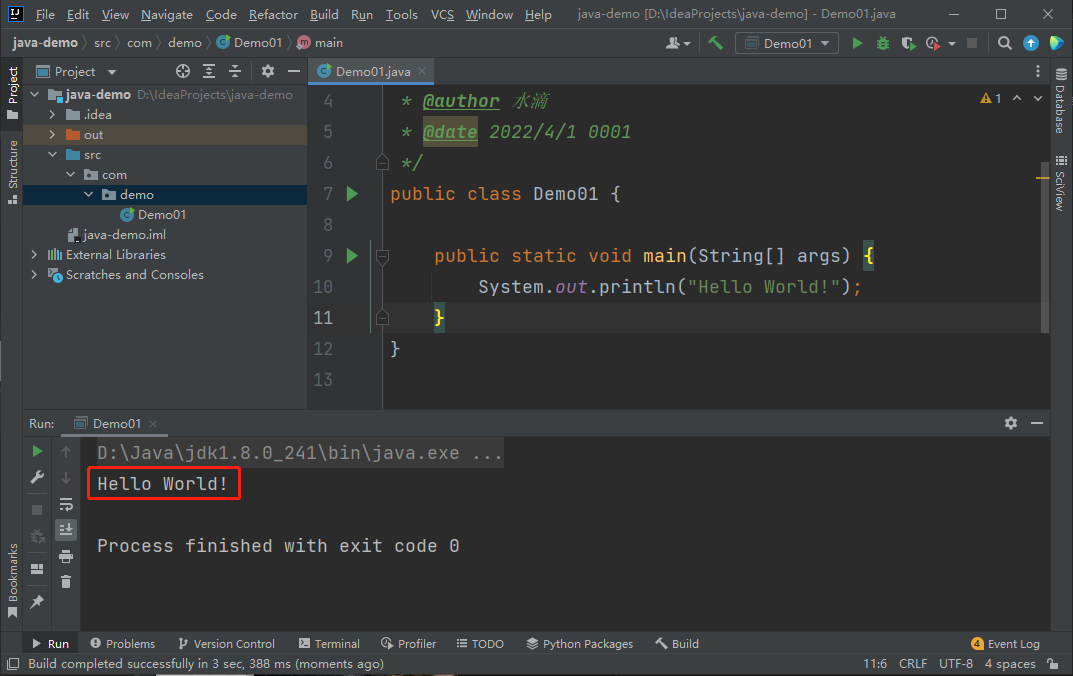Click the warning indicator in editor
The width and height of the screenshot is (1073, 676).
click(991, 99)
